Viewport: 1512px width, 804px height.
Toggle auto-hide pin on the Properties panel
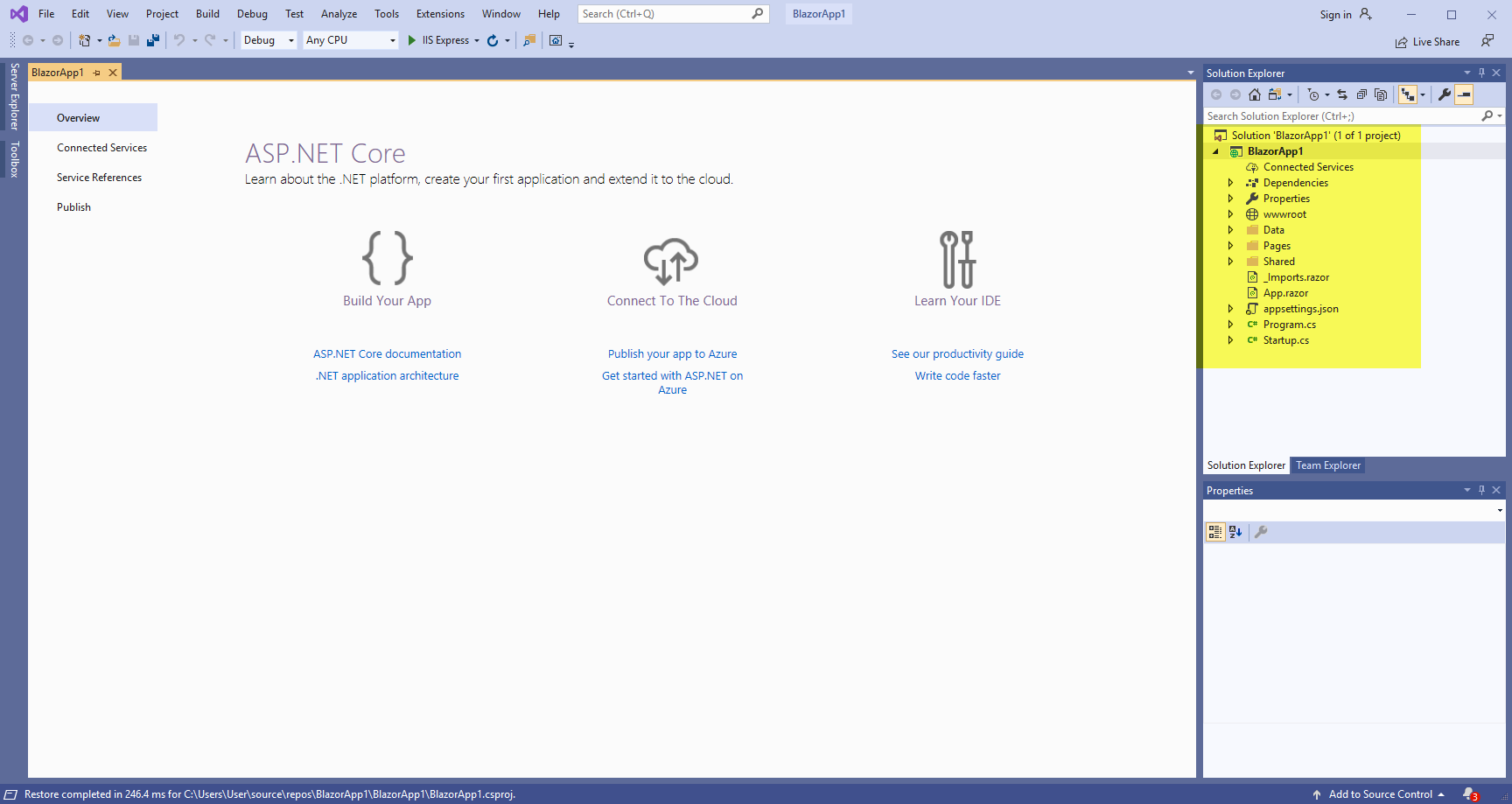[x=1481, y=490]
